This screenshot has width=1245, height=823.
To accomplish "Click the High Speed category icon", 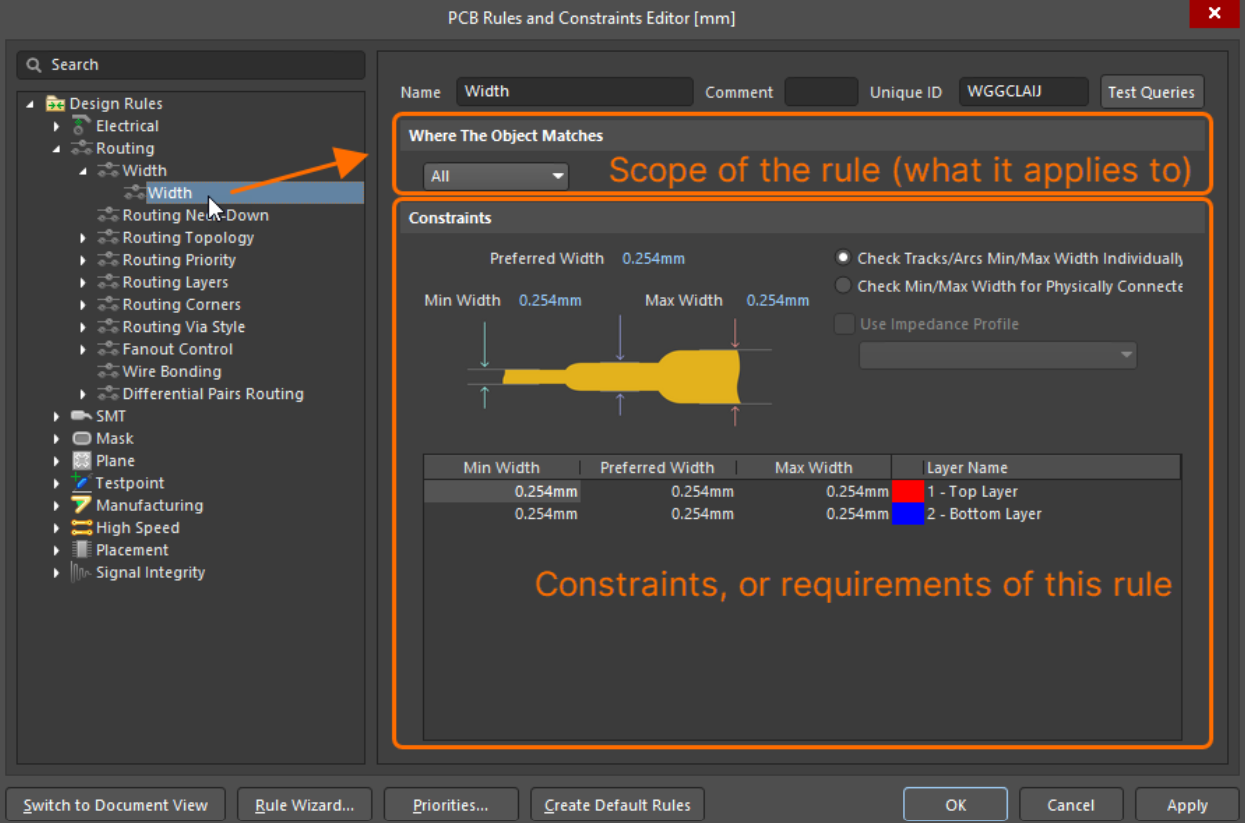I will coord(81,528).
